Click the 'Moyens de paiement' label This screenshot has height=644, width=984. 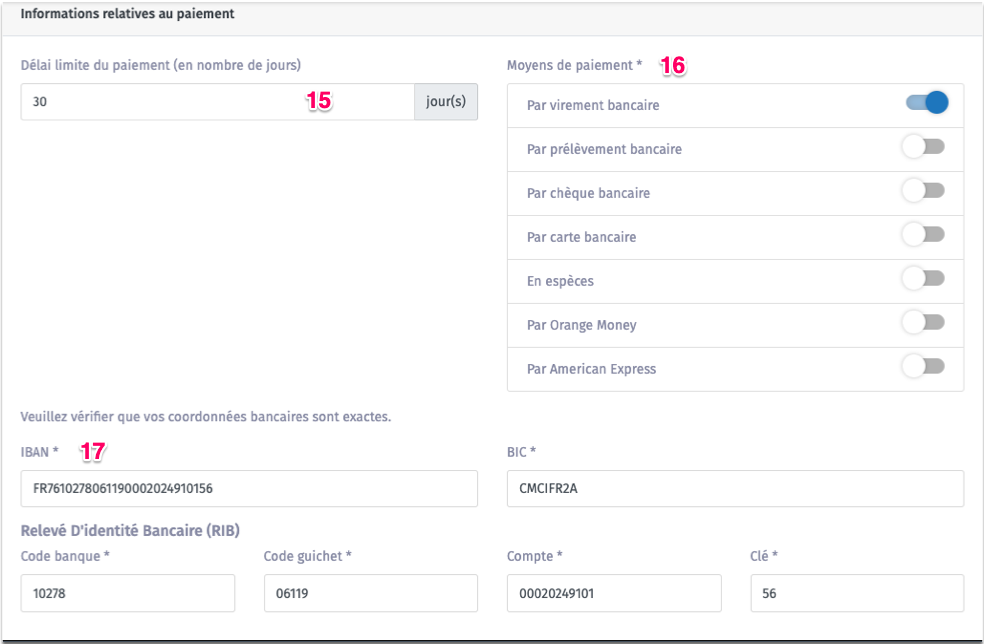574,66
